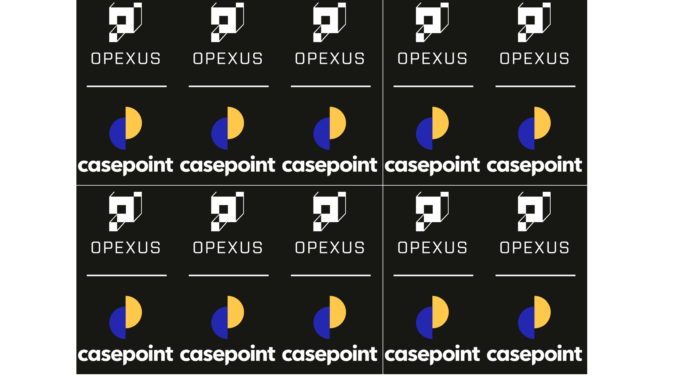This screenshot has height=381, width=678.
Task: Click the OPEXUS cube icon in top row's fourth tile
Action: coord(432,22)
